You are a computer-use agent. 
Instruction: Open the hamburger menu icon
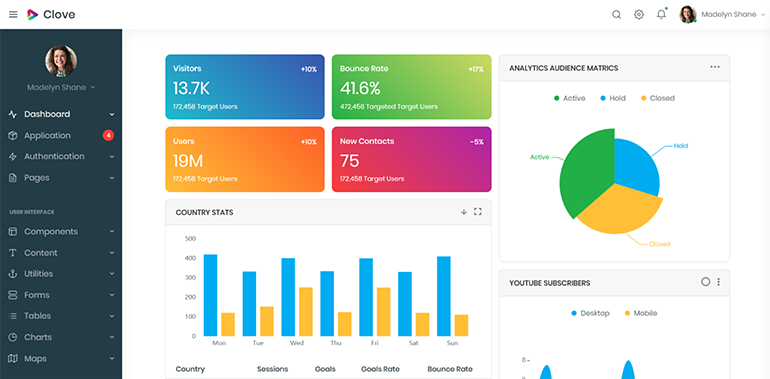13,15
